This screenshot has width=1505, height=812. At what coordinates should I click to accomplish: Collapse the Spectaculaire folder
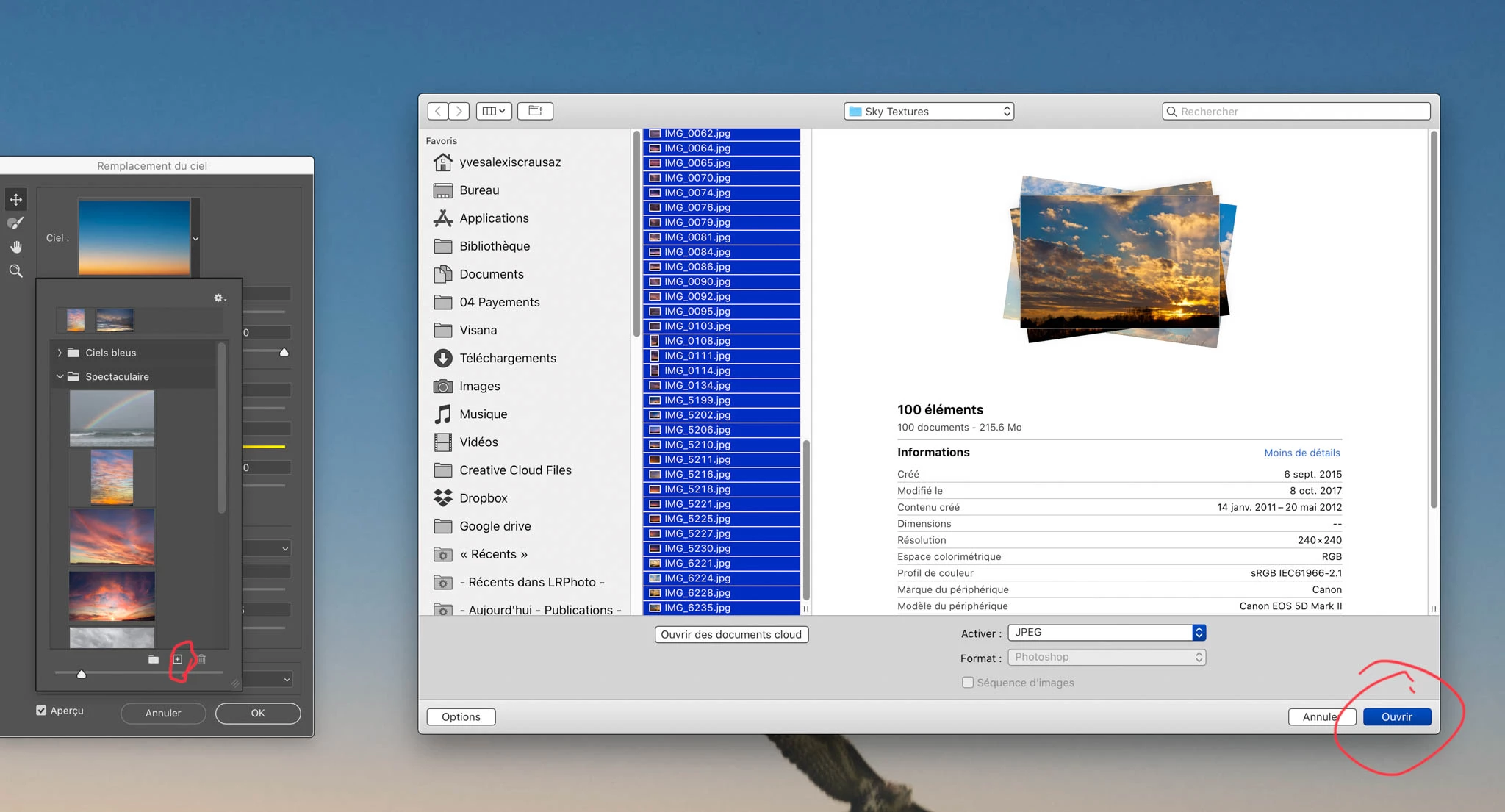(60, 376)
